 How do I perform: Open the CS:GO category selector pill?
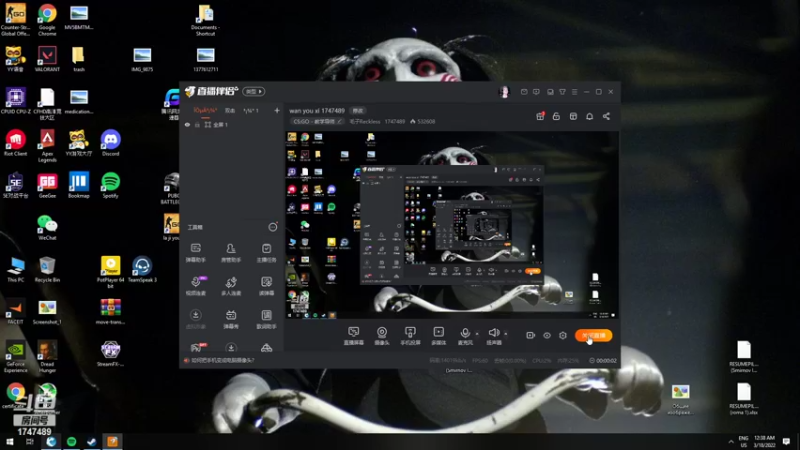coord(317,121)
